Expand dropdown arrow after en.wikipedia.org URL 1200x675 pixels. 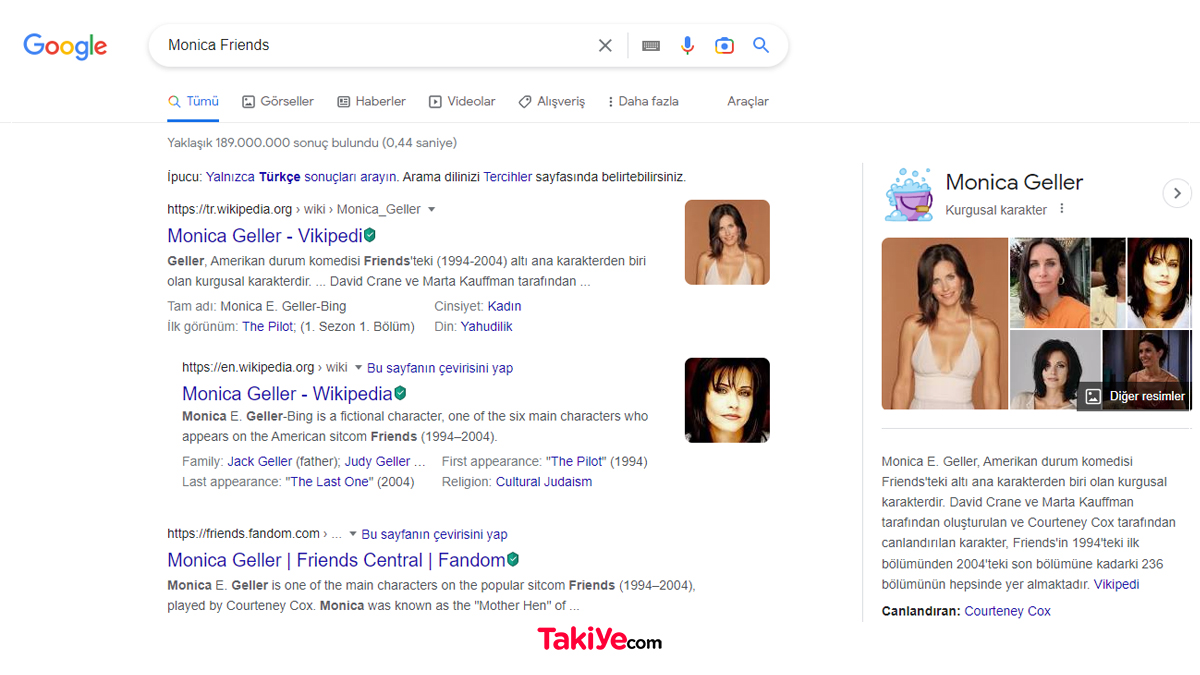click(358, 368)
